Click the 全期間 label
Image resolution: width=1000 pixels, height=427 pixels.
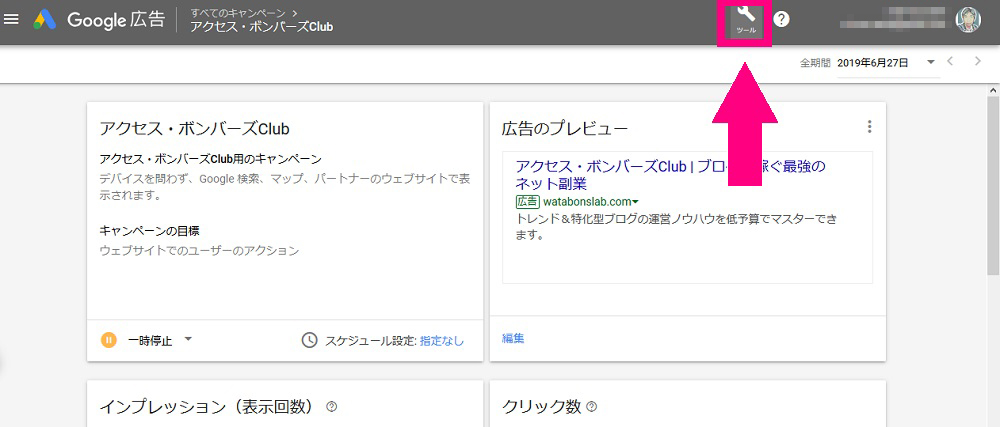point(815,63)
